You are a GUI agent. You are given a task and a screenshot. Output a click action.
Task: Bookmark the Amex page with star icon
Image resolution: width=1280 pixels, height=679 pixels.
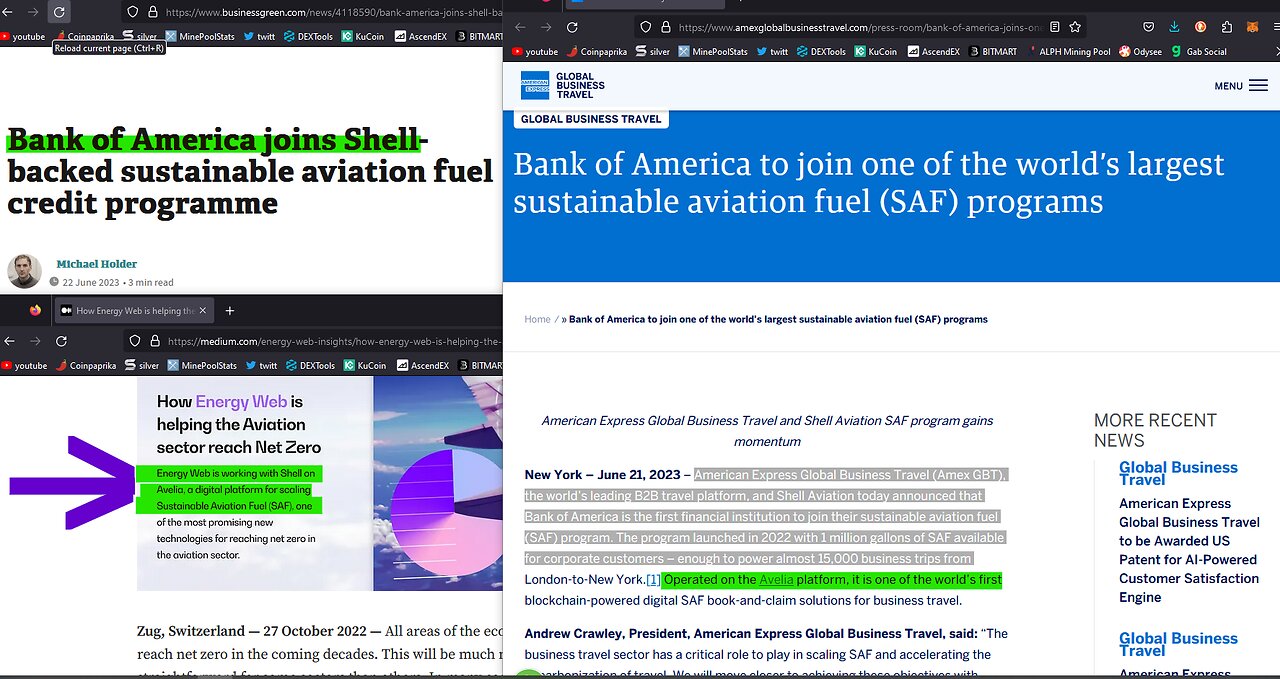pos(1075,27)
